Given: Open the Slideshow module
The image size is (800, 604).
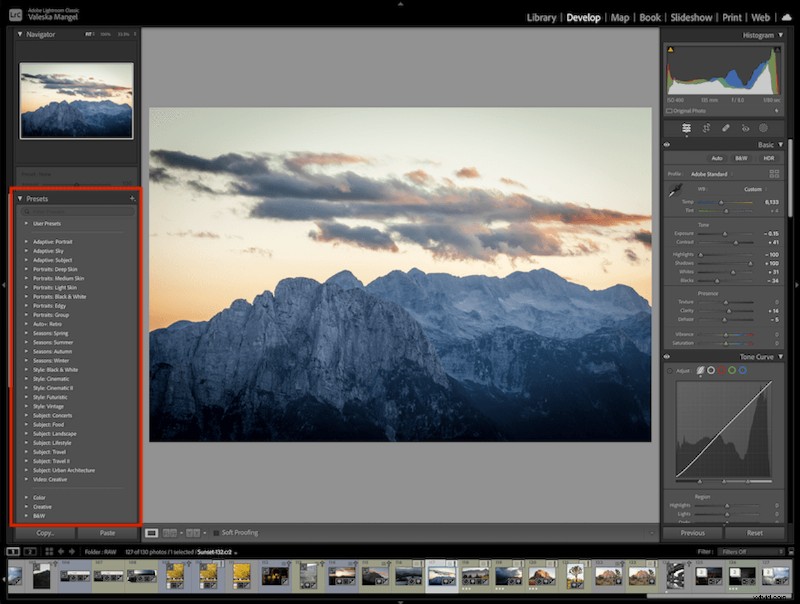Looking at the screenshot, I should click(691, 17).
